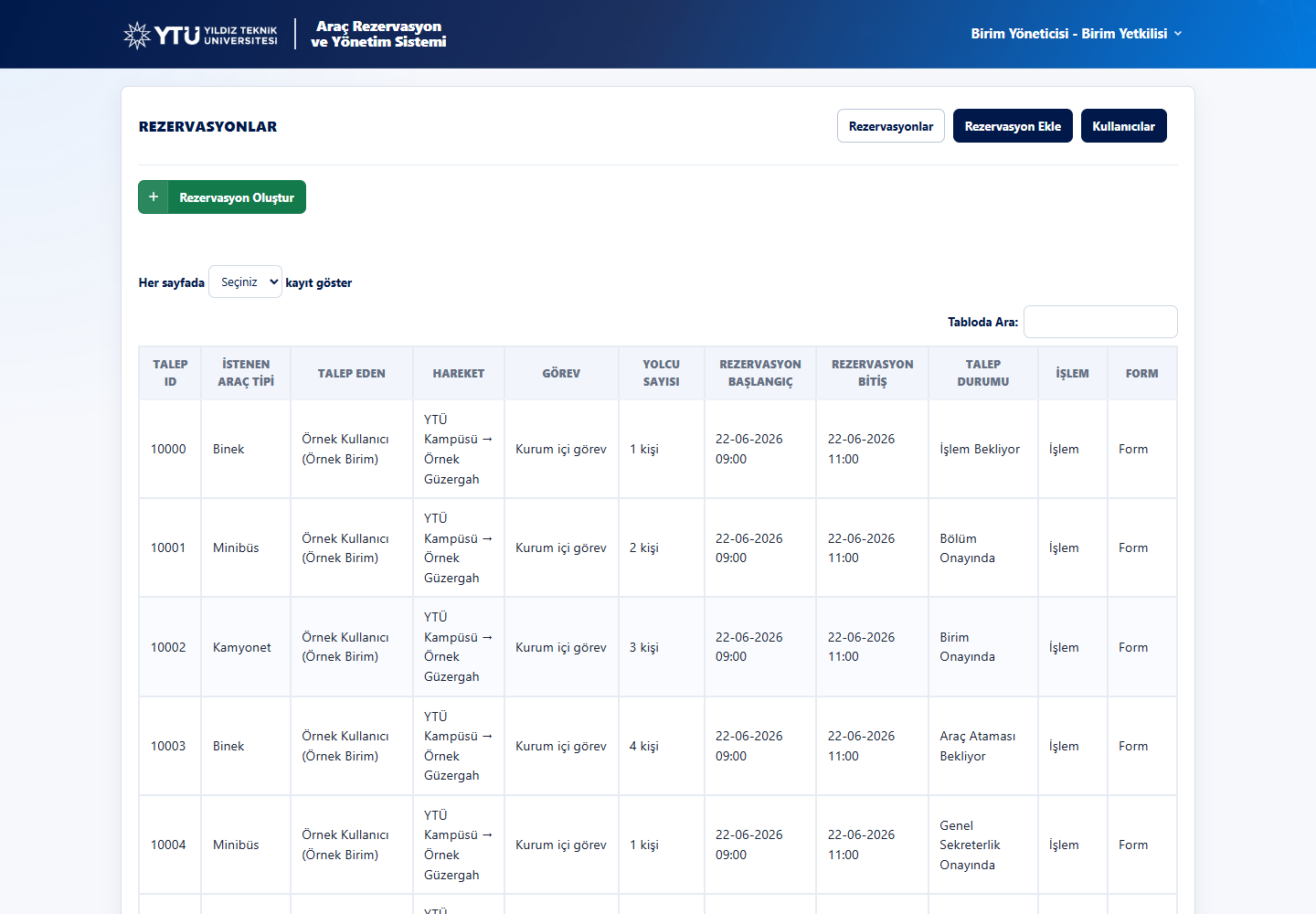The image size is (1316, 914).
Task: Open the Kullanıcılar section
Action: point(1123,126)
